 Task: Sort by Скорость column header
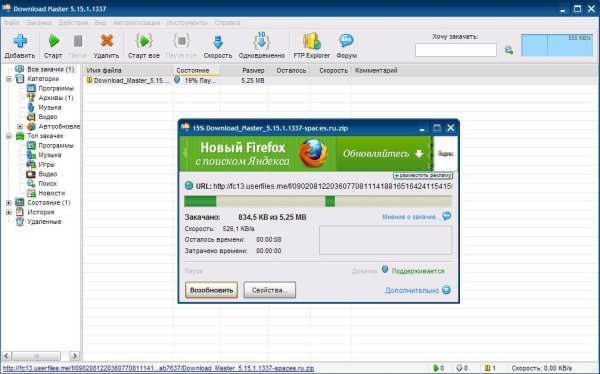(x=331, y=70)
